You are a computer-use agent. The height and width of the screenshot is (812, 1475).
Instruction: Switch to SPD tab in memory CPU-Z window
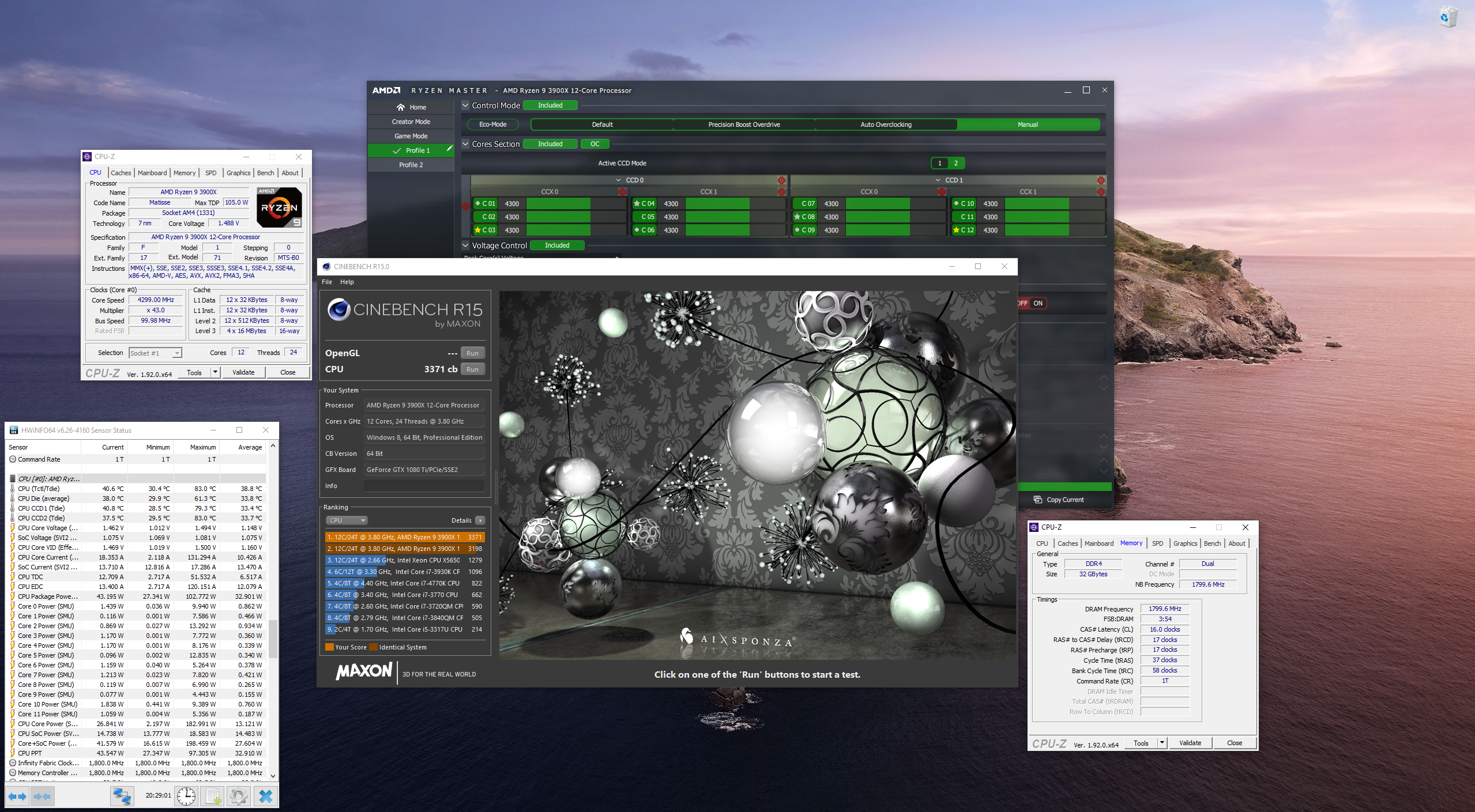[1157, 543]
